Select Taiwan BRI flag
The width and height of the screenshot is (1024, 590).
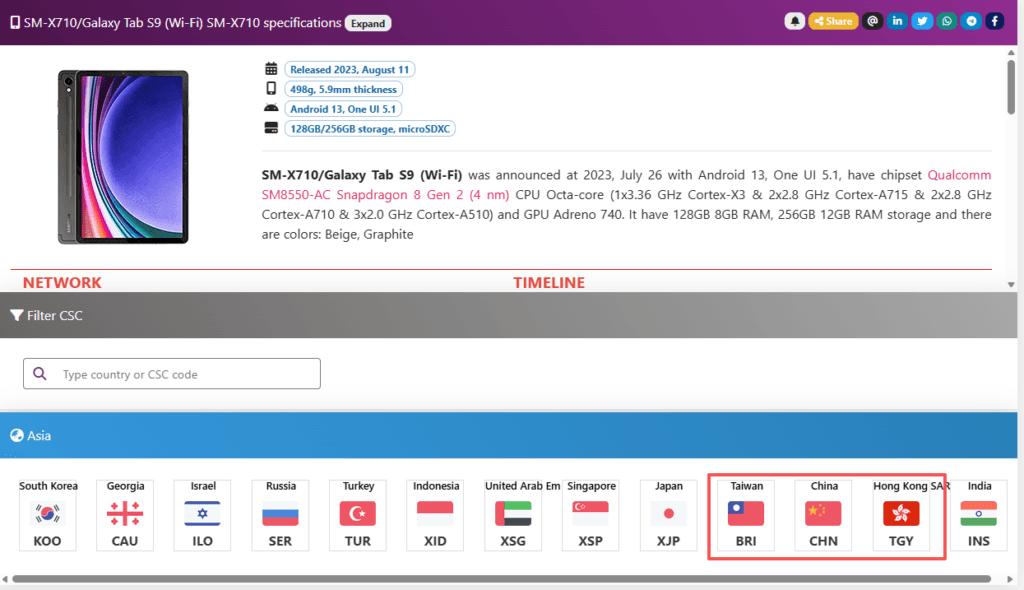coord(746,515)
